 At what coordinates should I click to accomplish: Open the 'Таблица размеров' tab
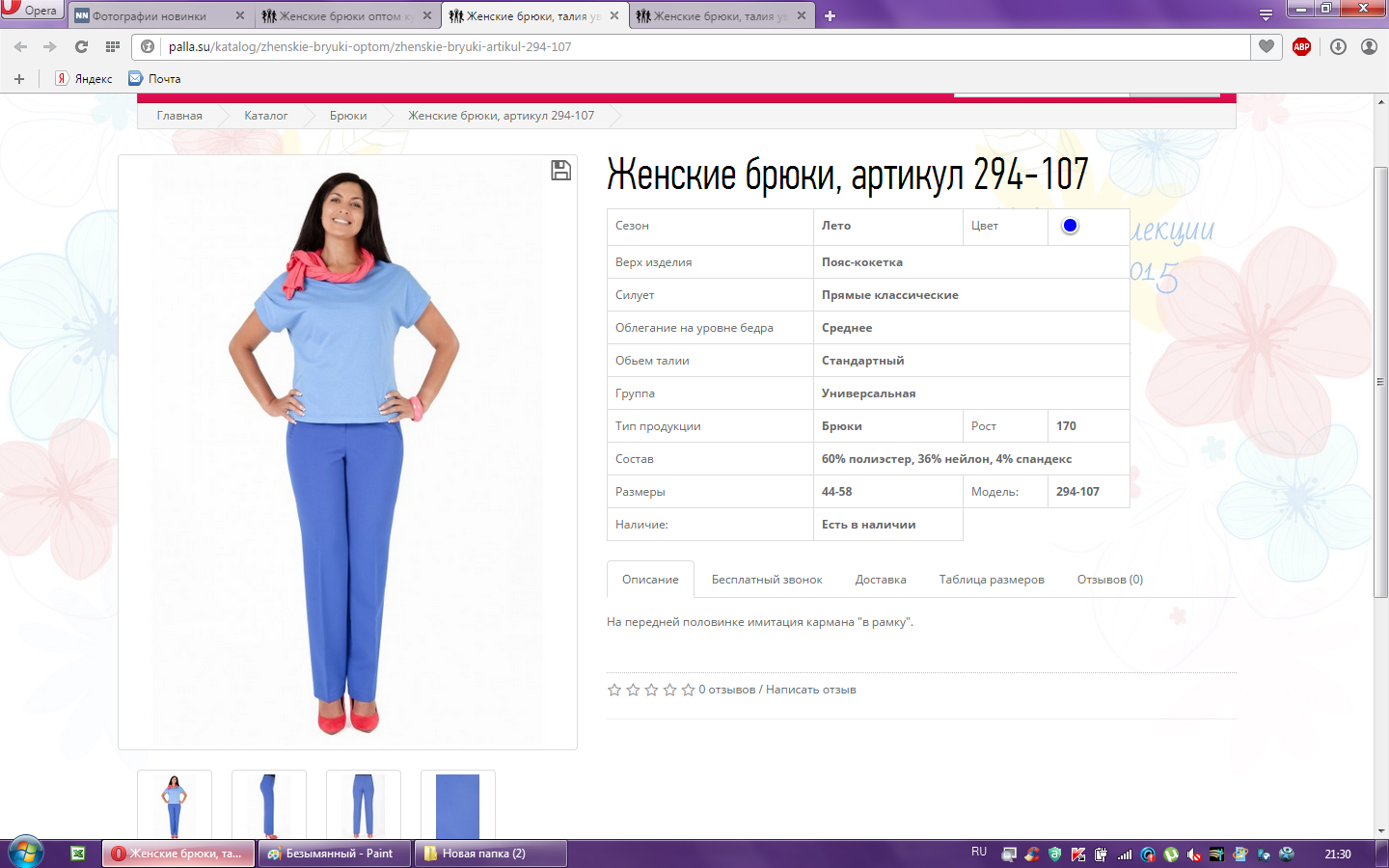point(992,580)
